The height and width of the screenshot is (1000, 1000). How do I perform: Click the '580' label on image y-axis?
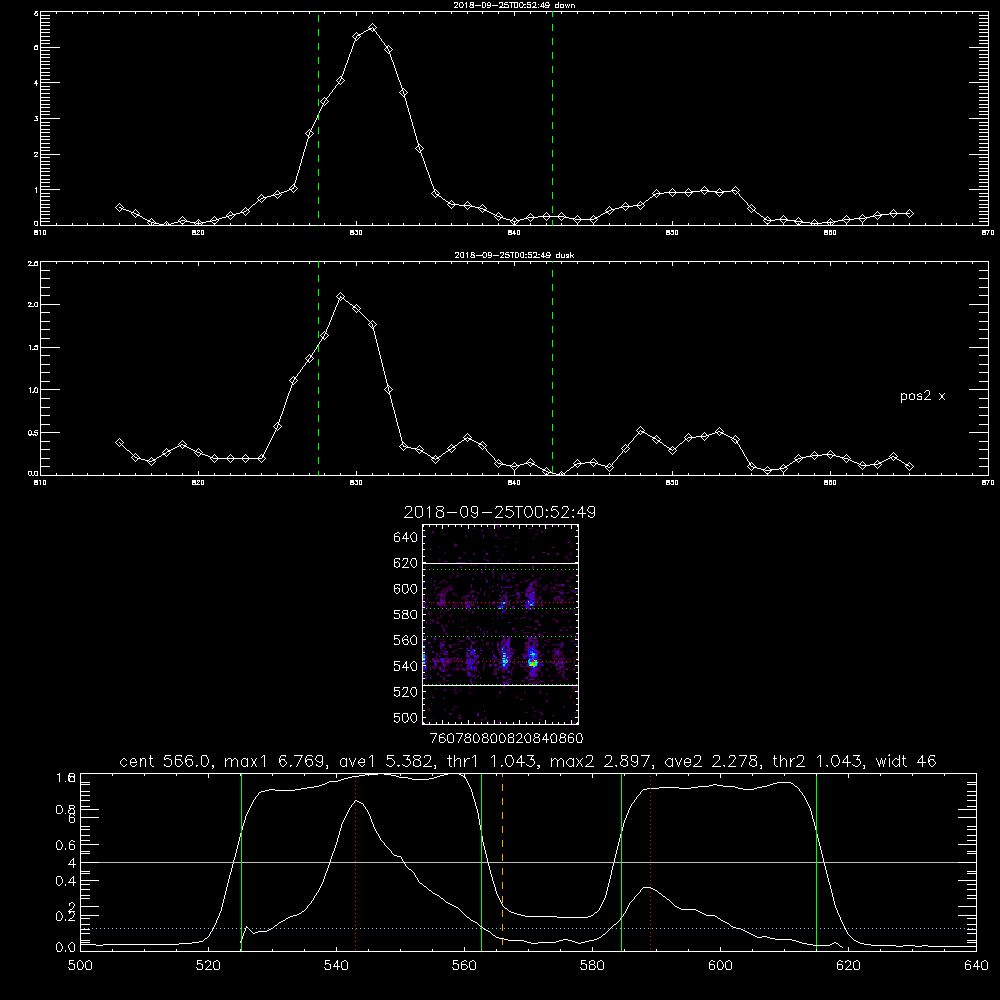tap(406, 615)
